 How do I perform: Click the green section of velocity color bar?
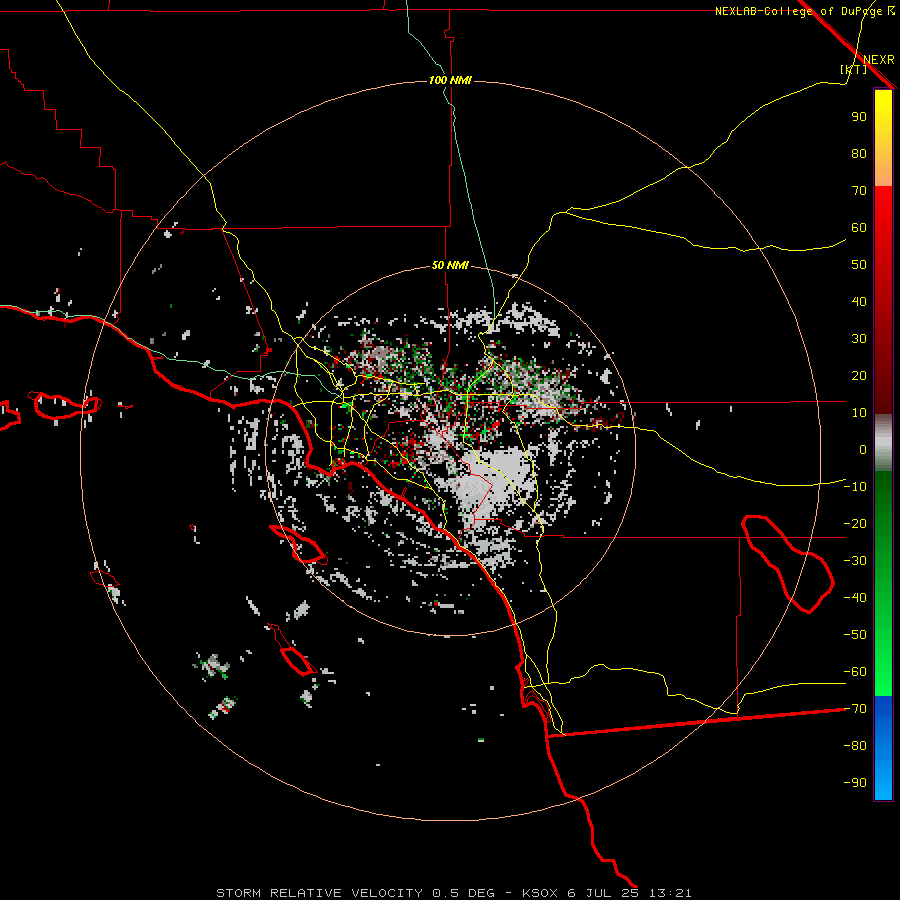tap(883, 583)
